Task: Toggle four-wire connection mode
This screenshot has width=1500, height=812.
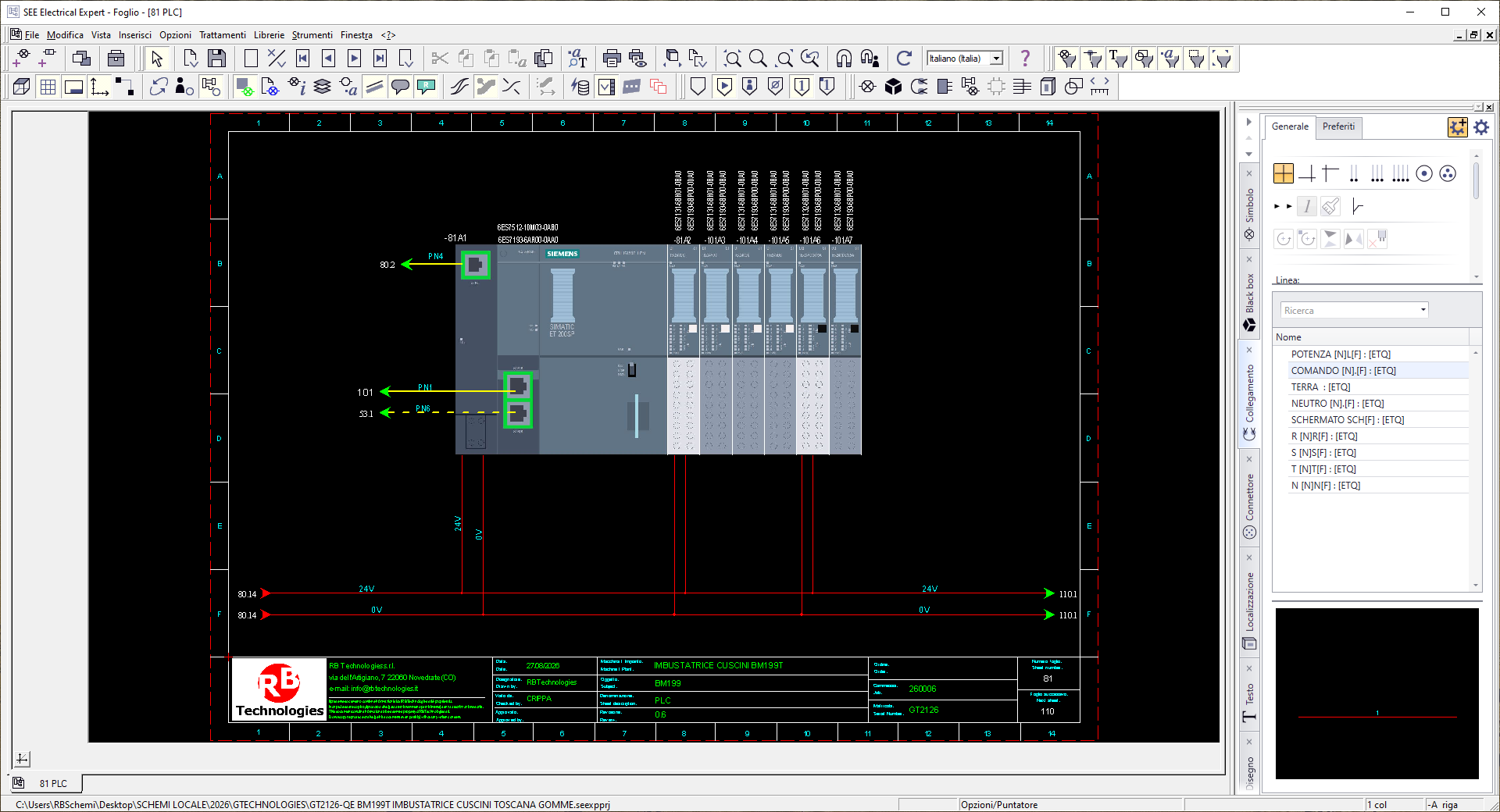Action: (x=1401, y=173)
